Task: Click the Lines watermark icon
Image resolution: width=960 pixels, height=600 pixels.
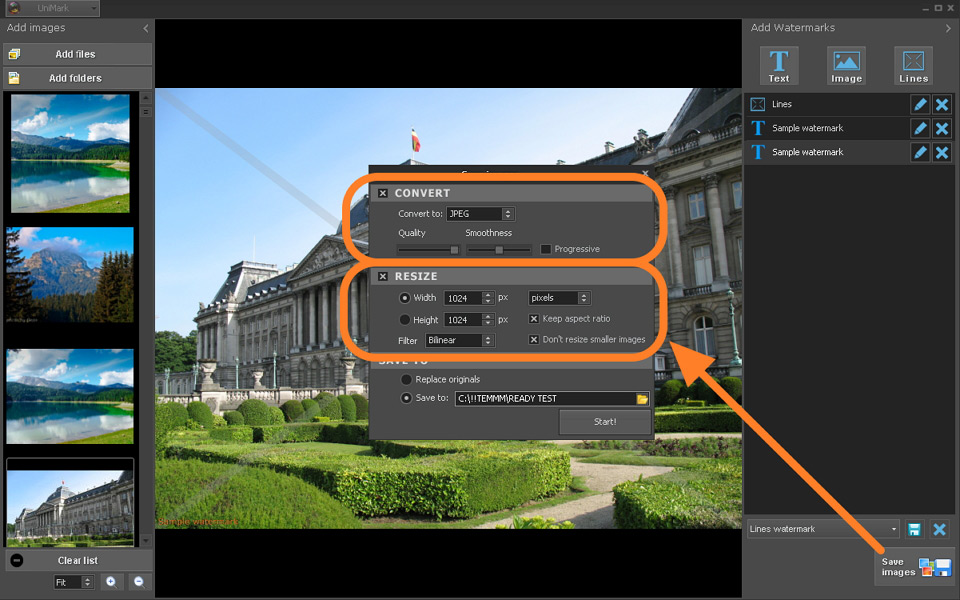Action: [913, 66]
